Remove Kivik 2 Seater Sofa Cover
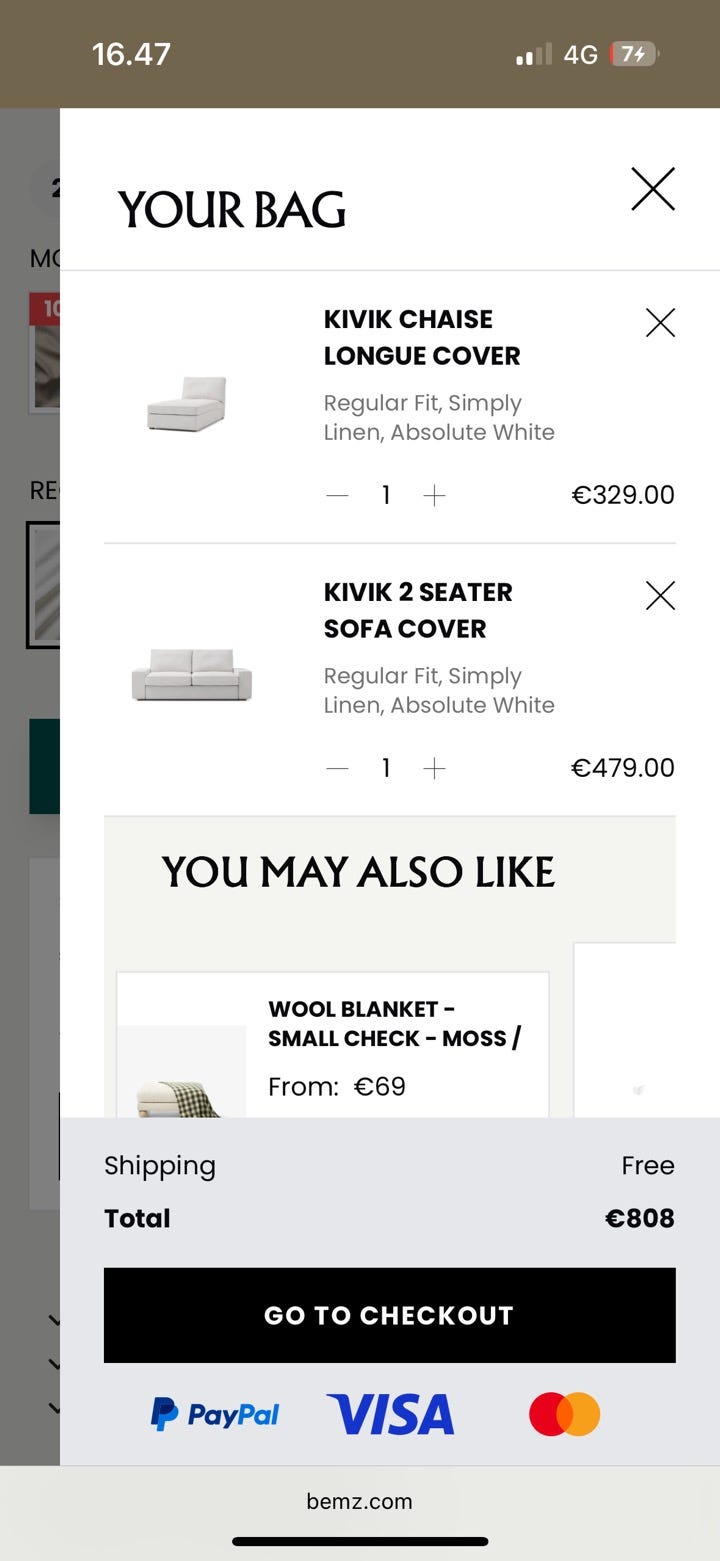Image resolution: width=720 pixels, height=1561 pixels. [660, 596]
